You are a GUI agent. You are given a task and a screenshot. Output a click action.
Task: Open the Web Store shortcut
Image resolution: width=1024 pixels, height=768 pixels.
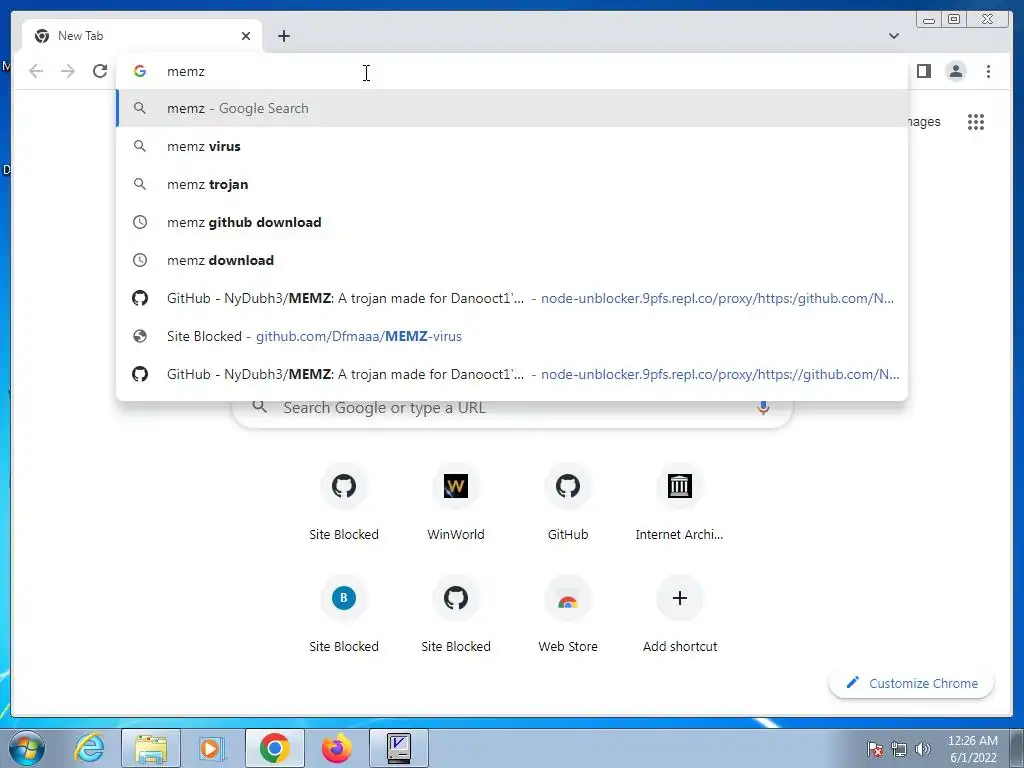click(x=568, y=615)
